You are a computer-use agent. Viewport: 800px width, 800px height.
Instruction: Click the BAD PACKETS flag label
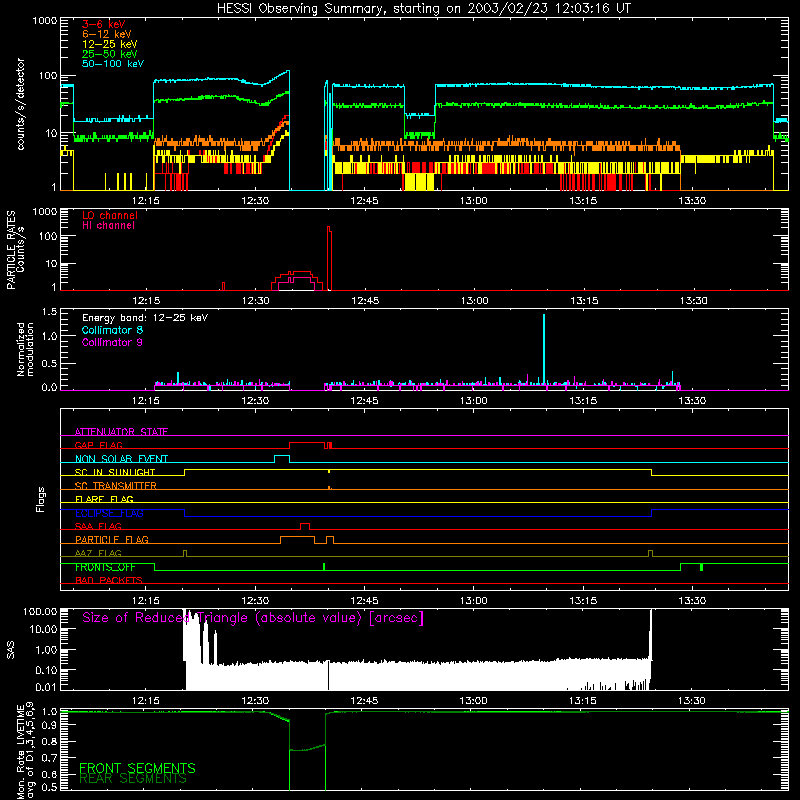click(109, 580)
